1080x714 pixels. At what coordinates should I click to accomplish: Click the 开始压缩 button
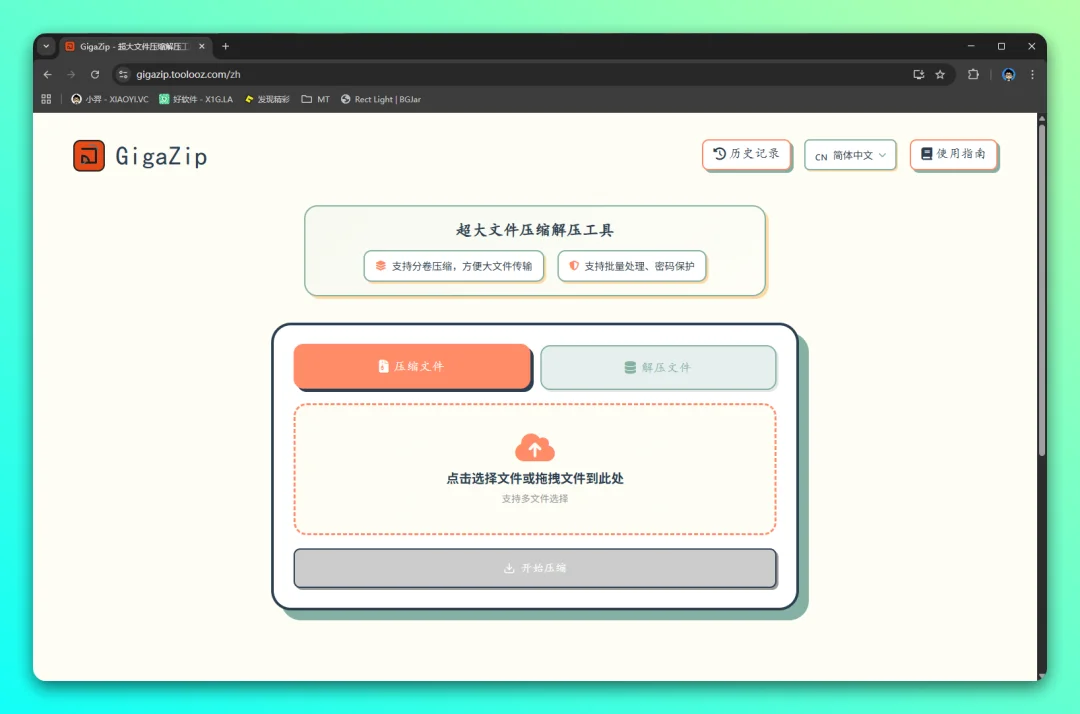(x=535, y=568)
